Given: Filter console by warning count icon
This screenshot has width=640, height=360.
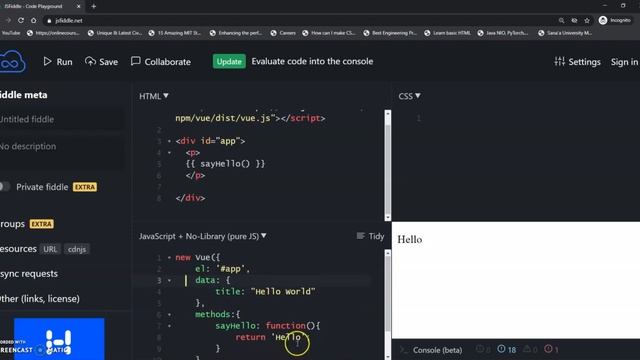Looking at the screenshot, I should coord(530,349).
